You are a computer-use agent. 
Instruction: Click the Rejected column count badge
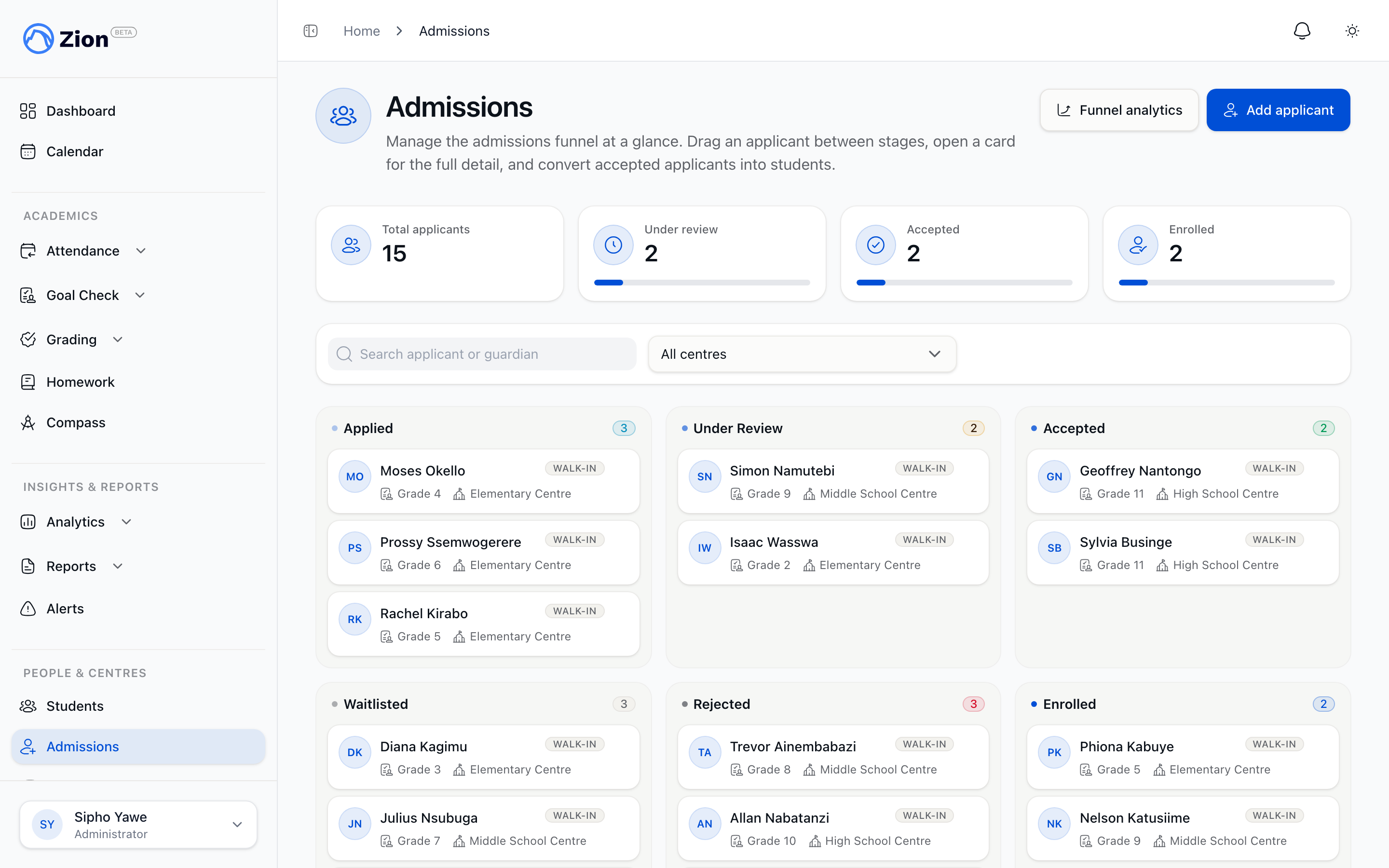click(973, 704)
